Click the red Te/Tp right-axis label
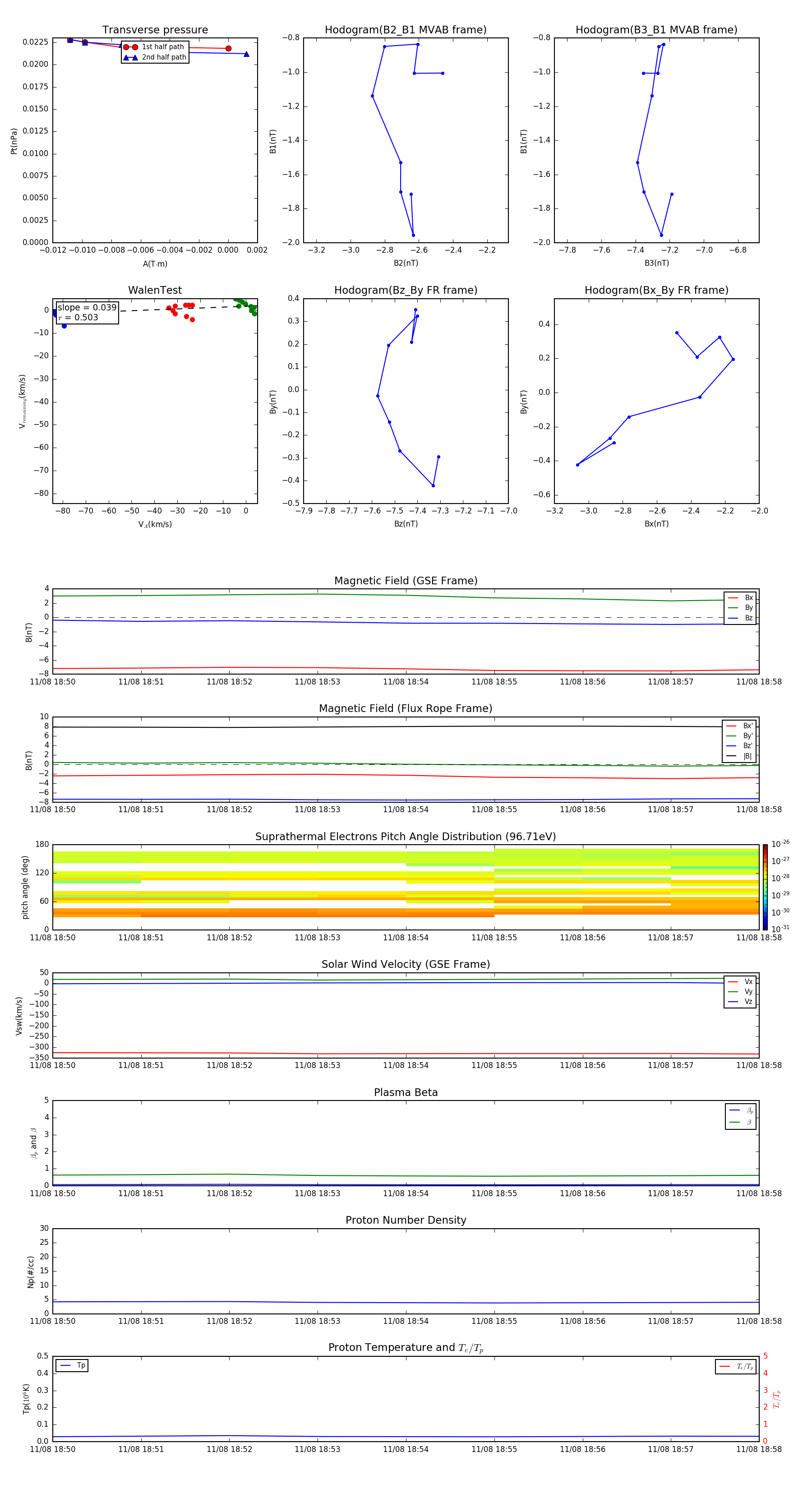The width and height of the screenshot is (812, 1489). pyautogui.click(x=777, y=1399)
